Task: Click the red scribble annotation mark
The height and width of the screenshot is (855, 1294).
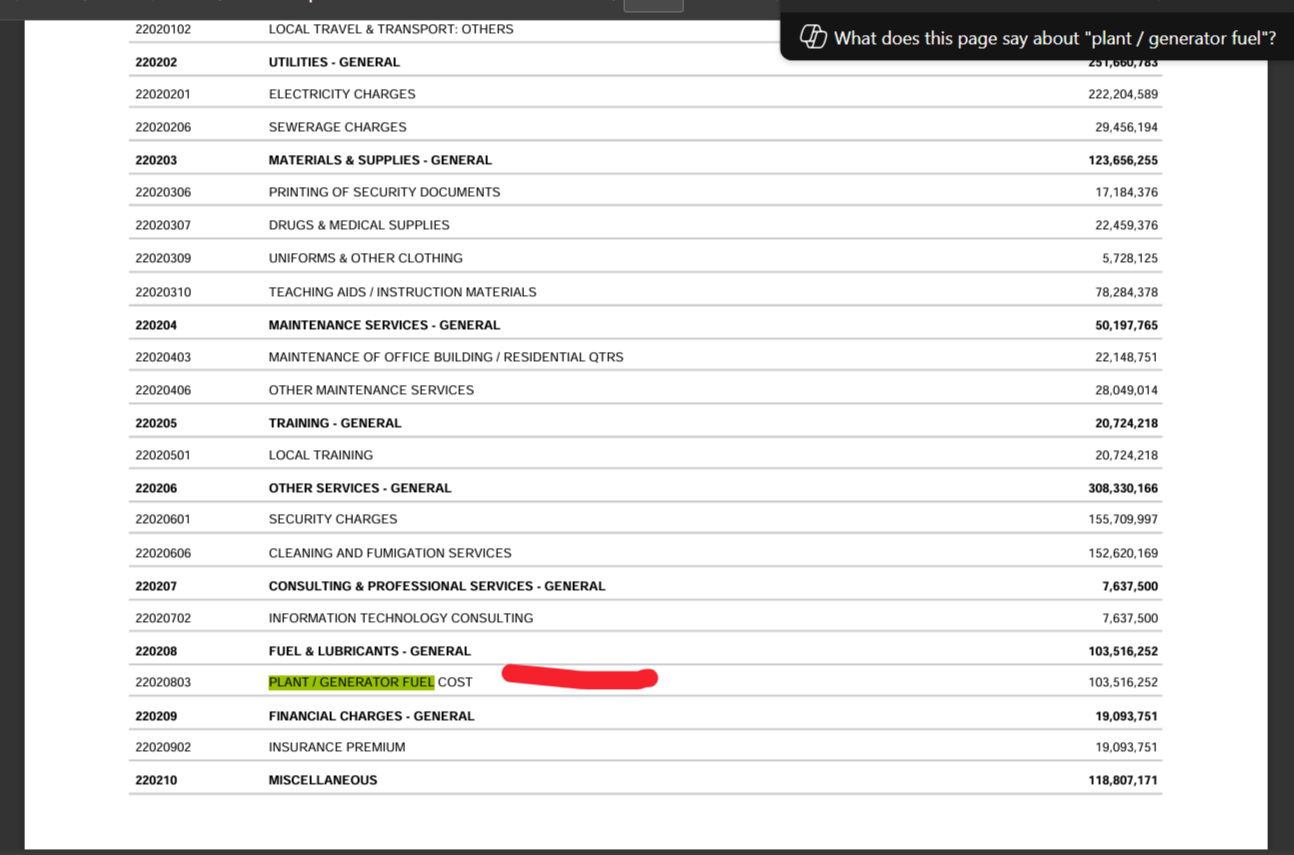Action: click(x=580, y=678)
